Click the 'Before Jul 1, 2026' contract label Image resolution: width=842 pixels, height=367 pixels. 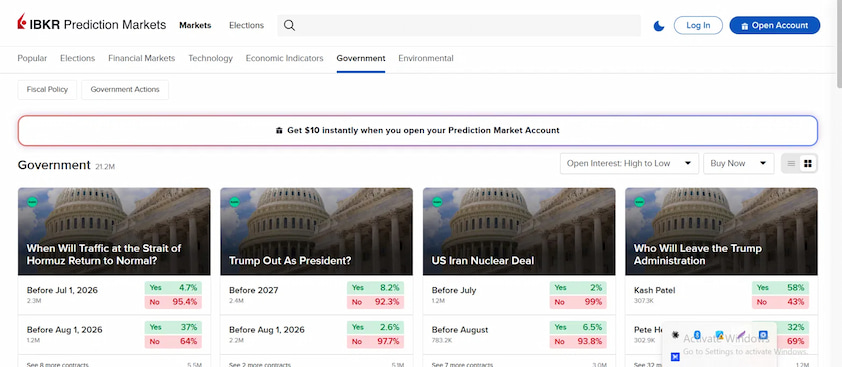[x=62, y=290]
